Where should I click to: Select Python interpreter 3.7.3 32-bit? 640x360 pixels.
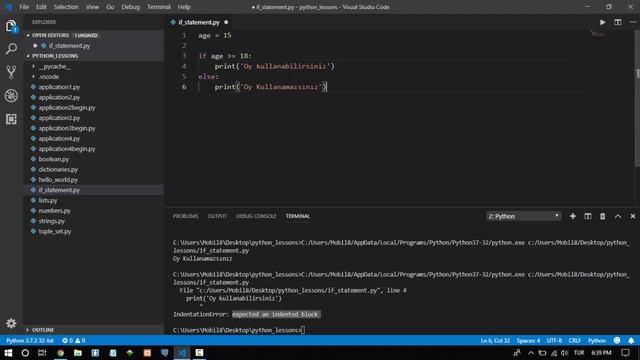[30, 340]
